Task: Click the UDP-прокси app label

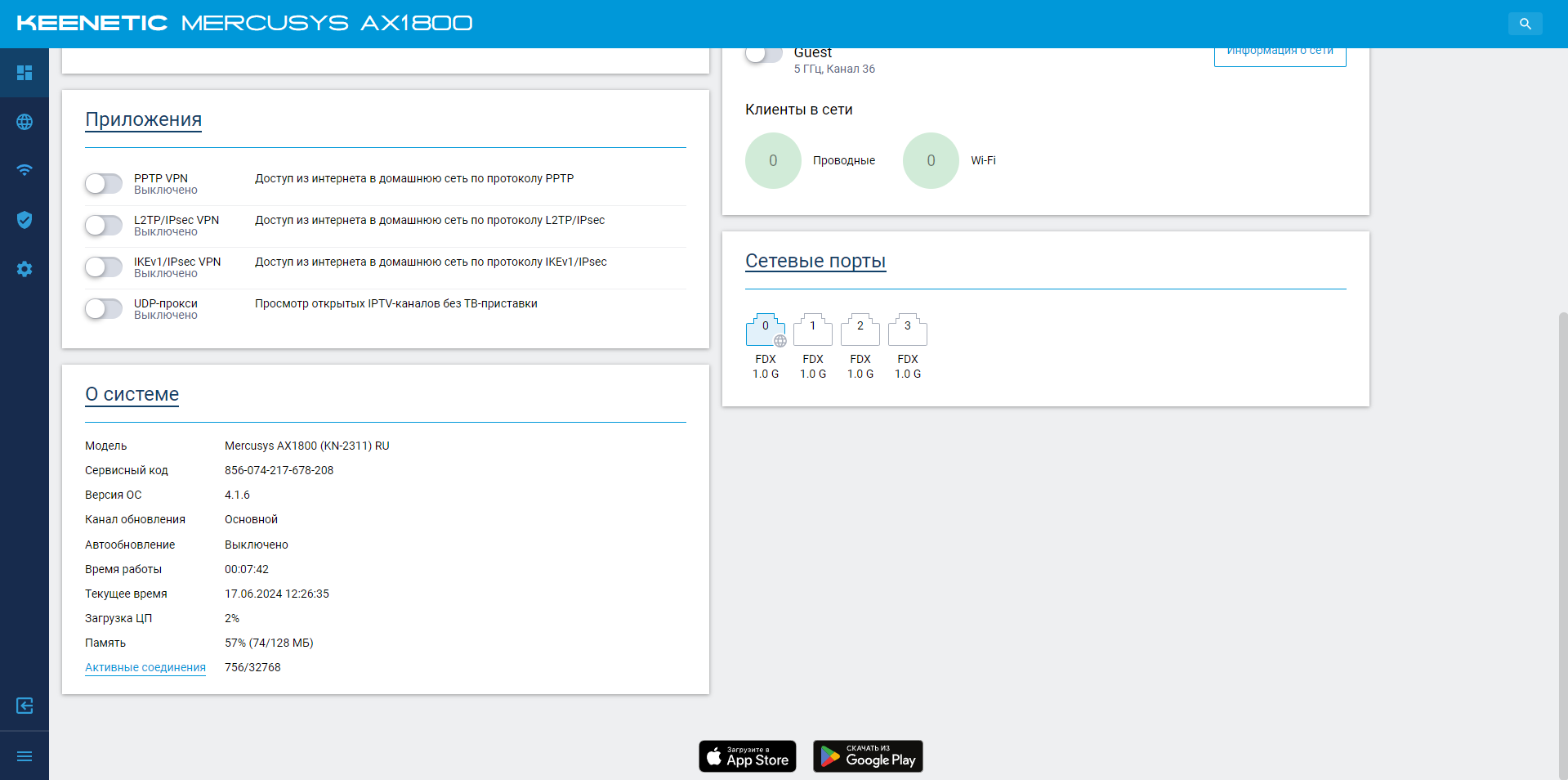Action: 166,303
